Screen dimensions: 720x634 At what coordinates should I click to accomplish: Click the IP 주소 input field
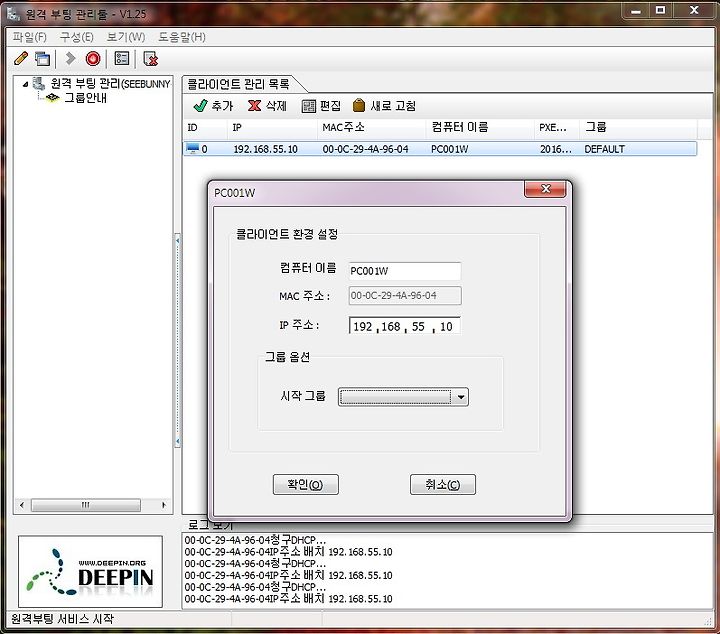405,326
